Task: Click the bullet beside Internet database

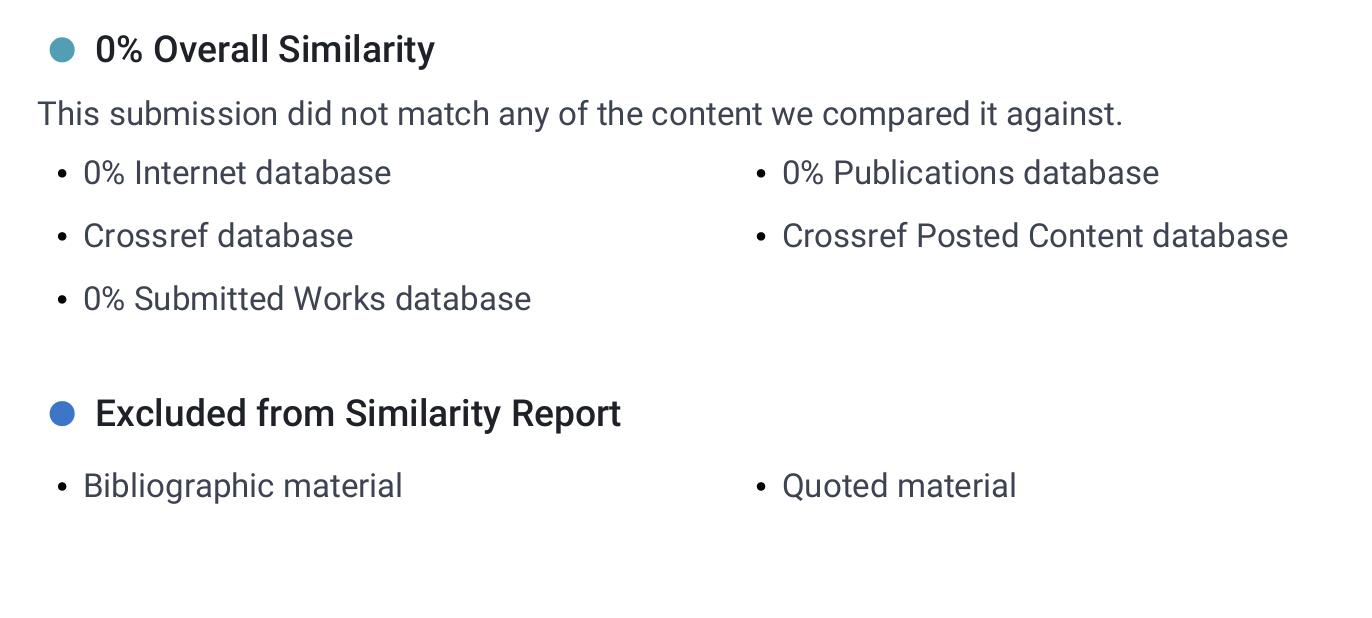Action: tap(63, 175)
